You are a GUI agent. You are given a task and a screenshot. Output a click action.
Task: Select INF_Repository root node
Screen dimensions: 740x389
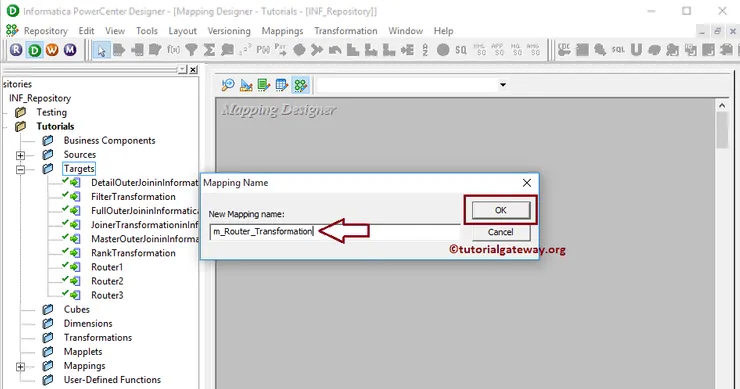[x=40, y=98]
